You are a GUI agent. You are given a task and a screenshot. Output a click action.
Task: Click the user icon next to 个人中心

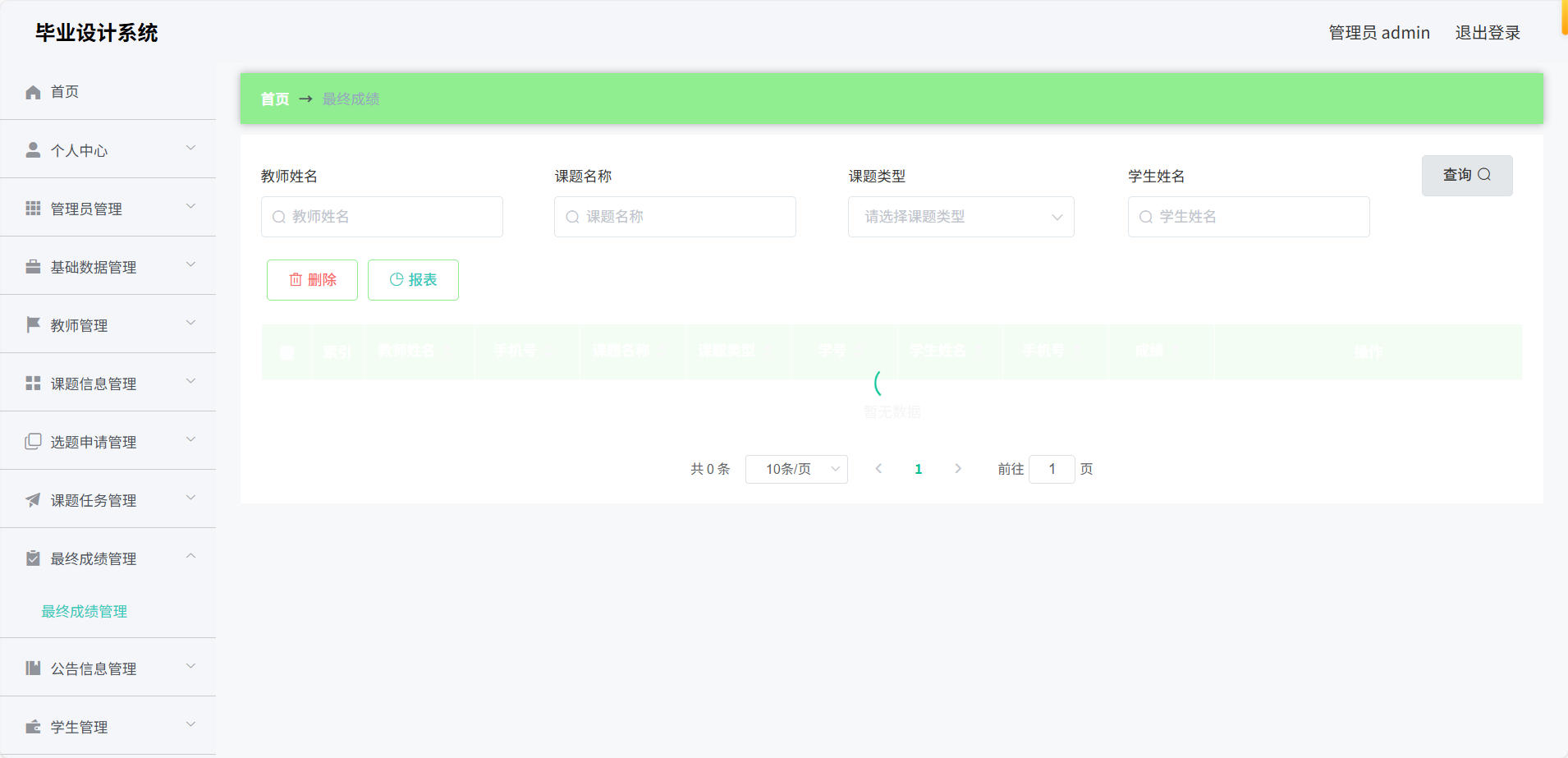(33, 150)
